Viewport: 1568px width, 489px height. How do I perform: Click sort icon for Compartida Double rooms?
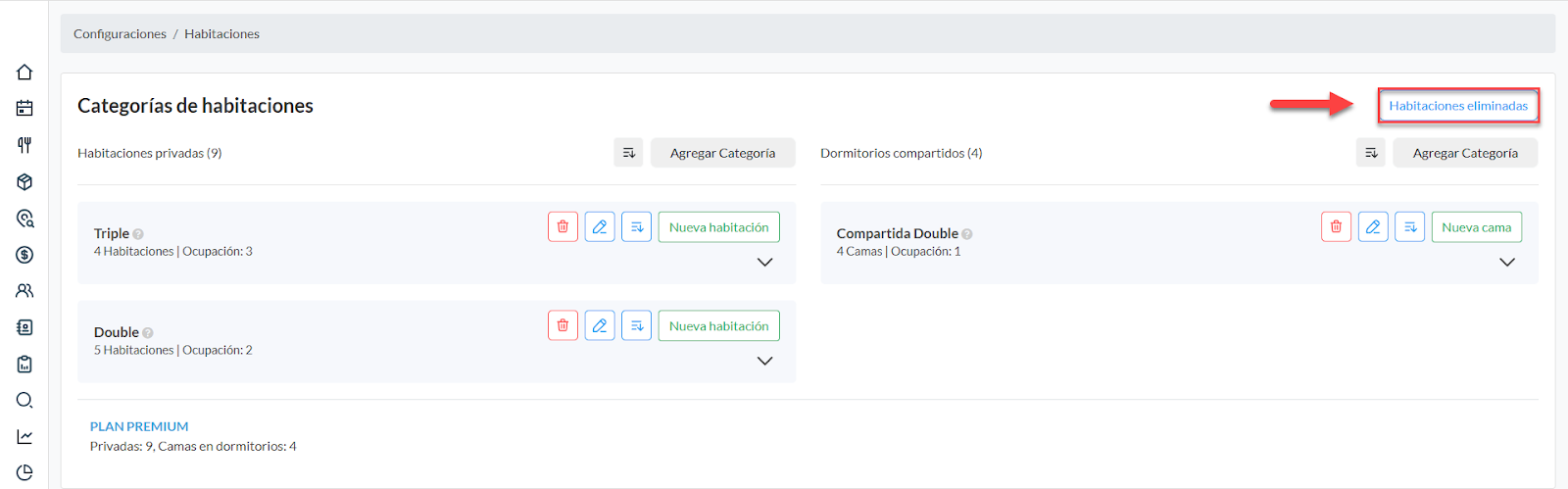click(x=1409, y=227)
